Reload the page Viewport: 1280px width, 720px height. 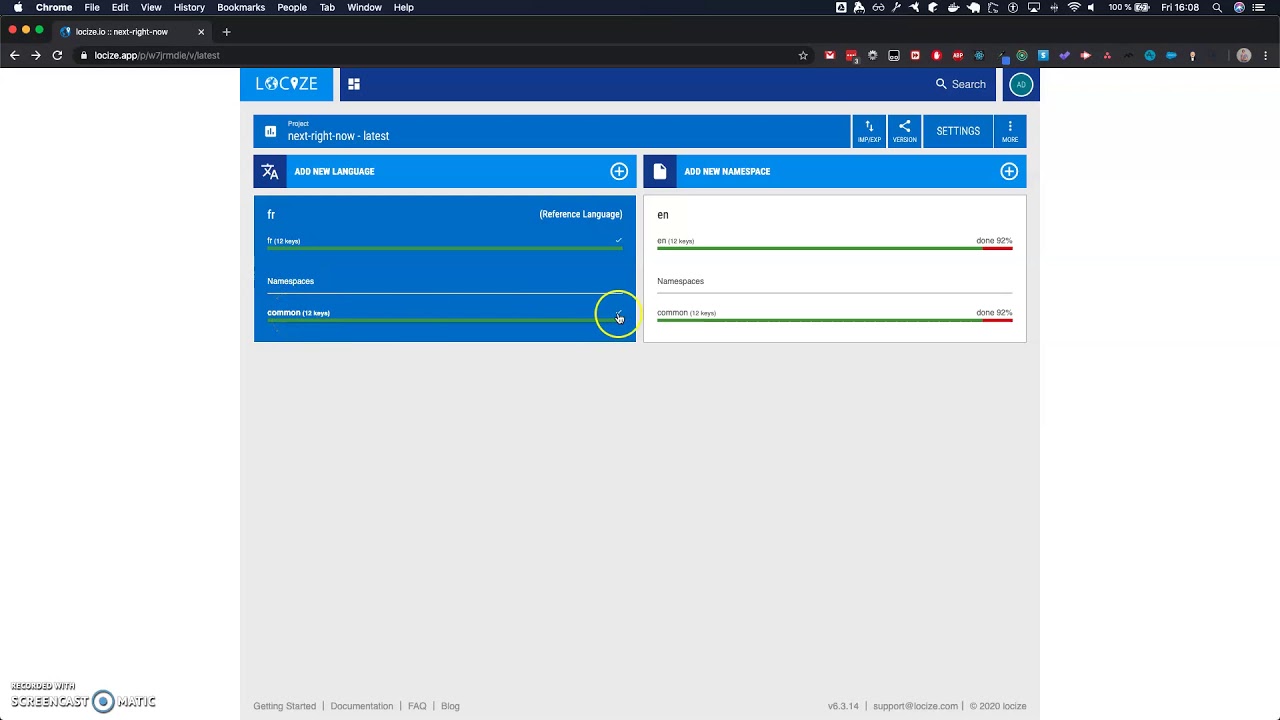pyautogui.click(x=57, y=55)
